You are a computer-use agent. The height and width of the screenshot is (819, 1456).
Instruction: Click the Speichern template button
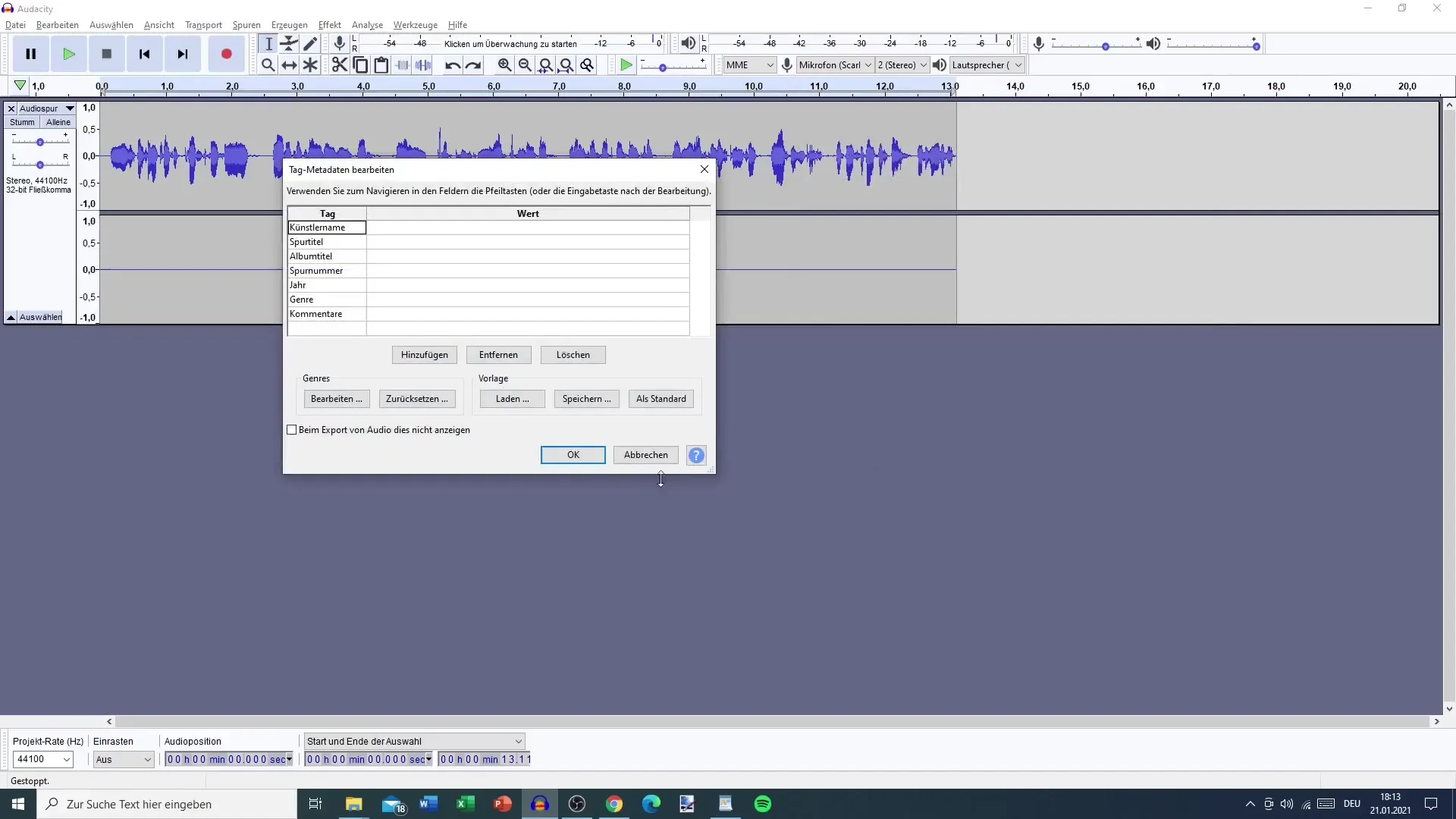[x=587, y=399]
